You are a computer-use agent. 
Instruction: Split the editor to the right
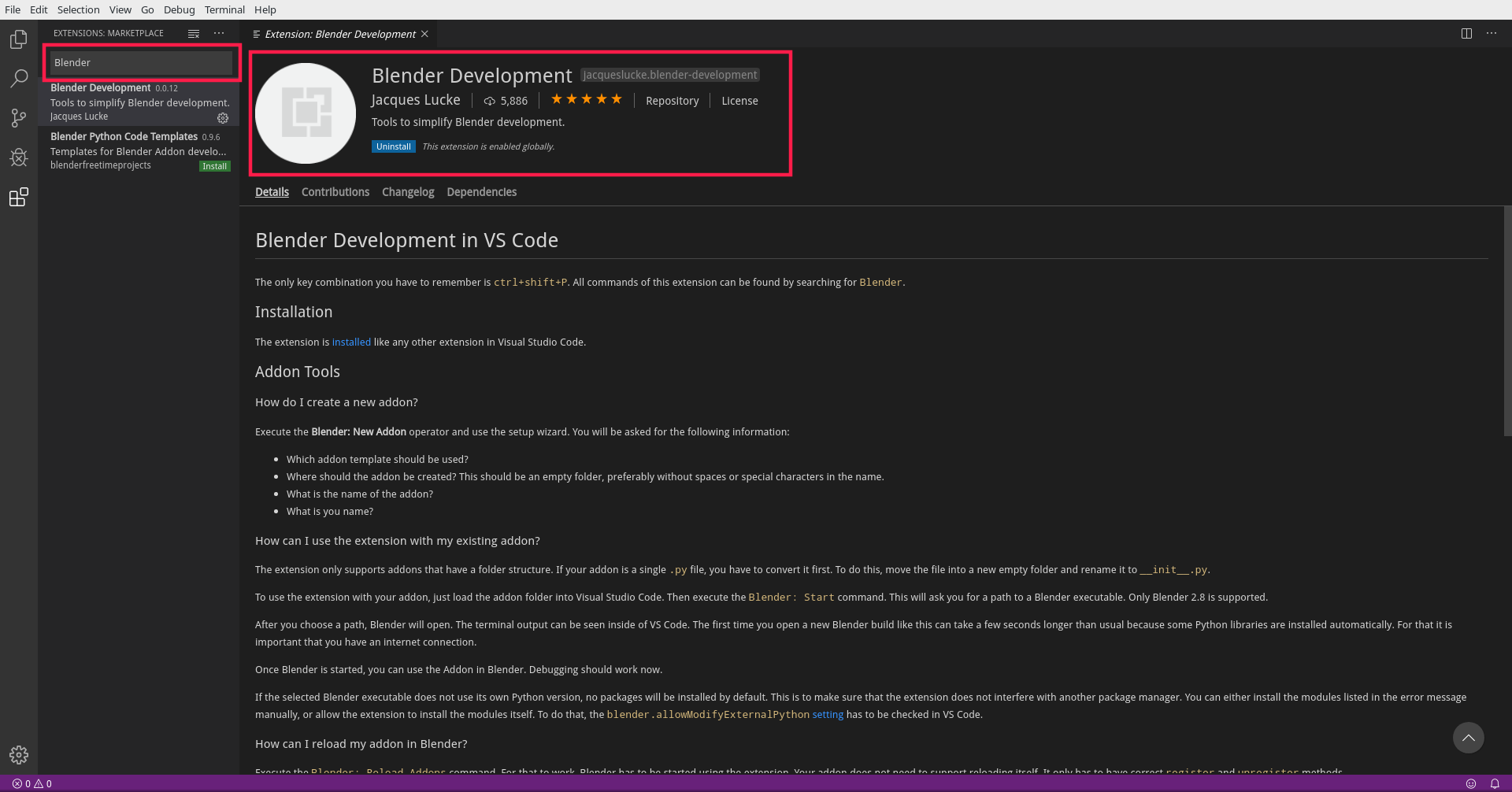click(1466, 33)
